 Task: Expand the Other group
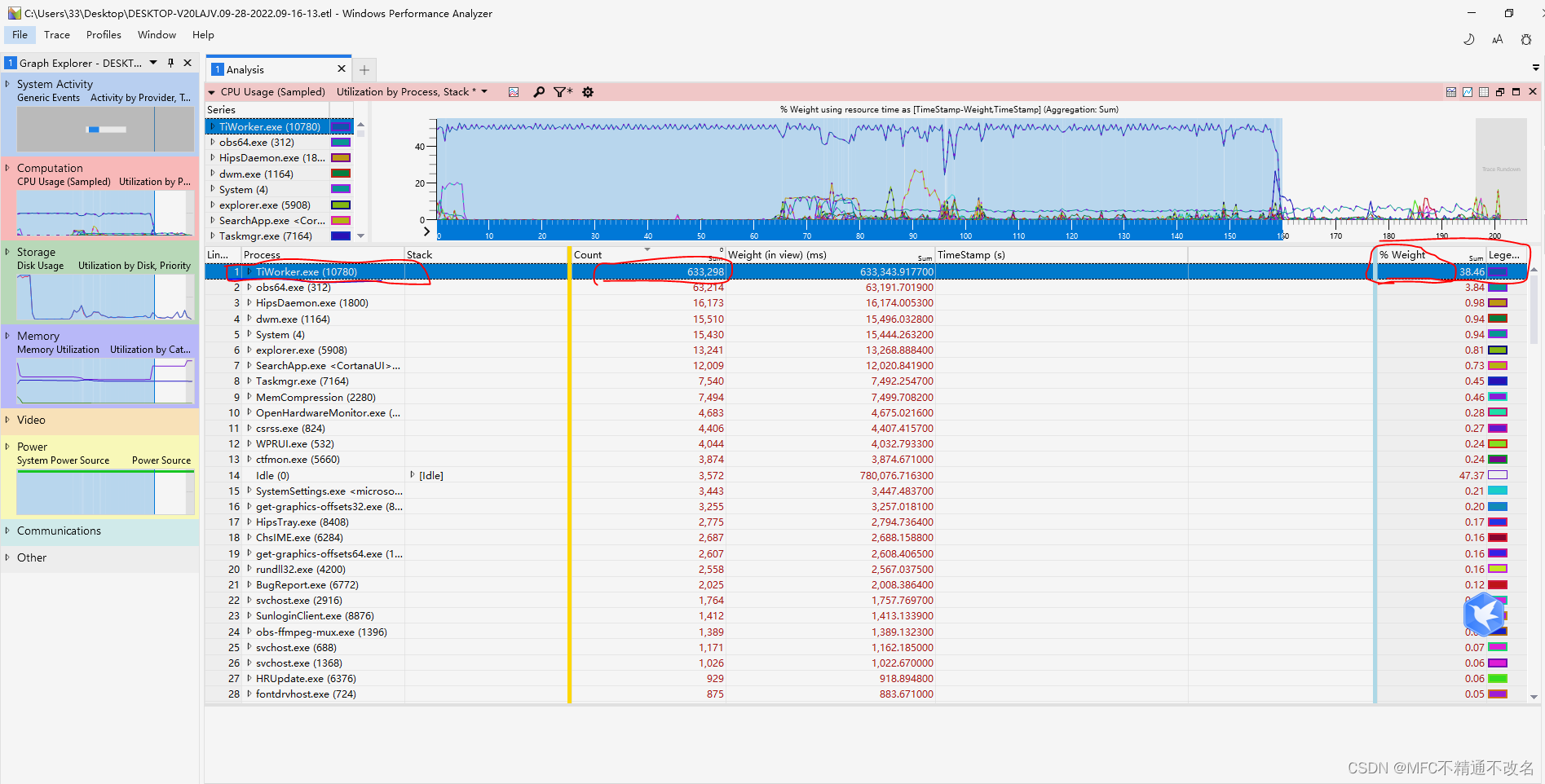[x=8, y=557]
